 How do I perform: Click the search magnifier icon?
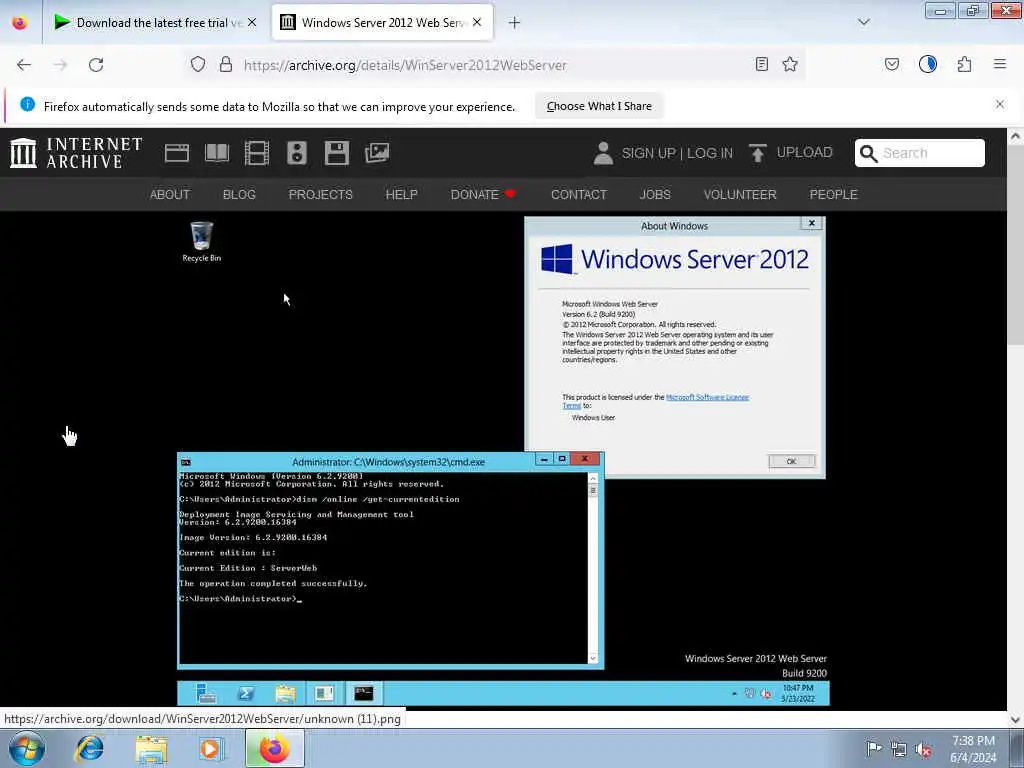tap(868, 153)
